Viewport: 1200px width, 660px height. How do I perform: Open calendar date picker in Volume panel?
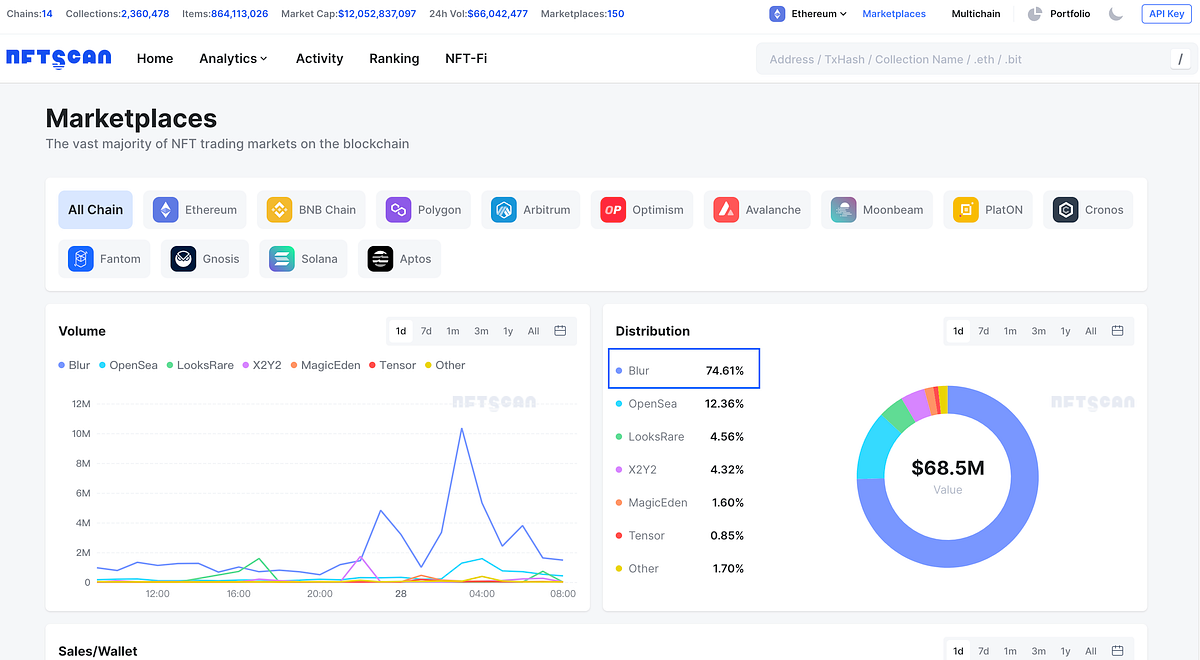pyautogui.click(x=560, y=331)
